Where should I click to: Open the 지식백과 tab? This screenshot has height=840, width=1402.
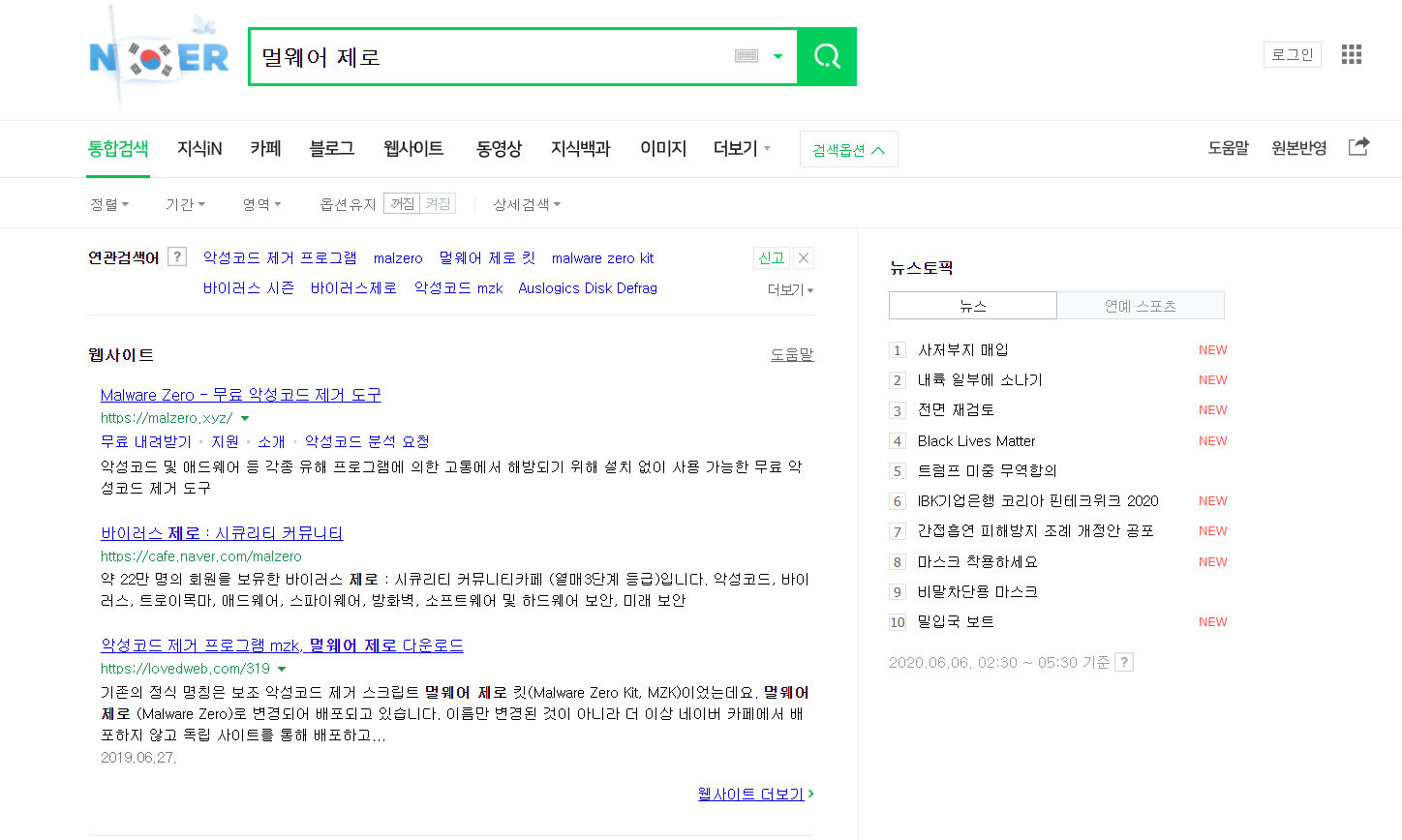pyautogui.click(x=581, y=149)
